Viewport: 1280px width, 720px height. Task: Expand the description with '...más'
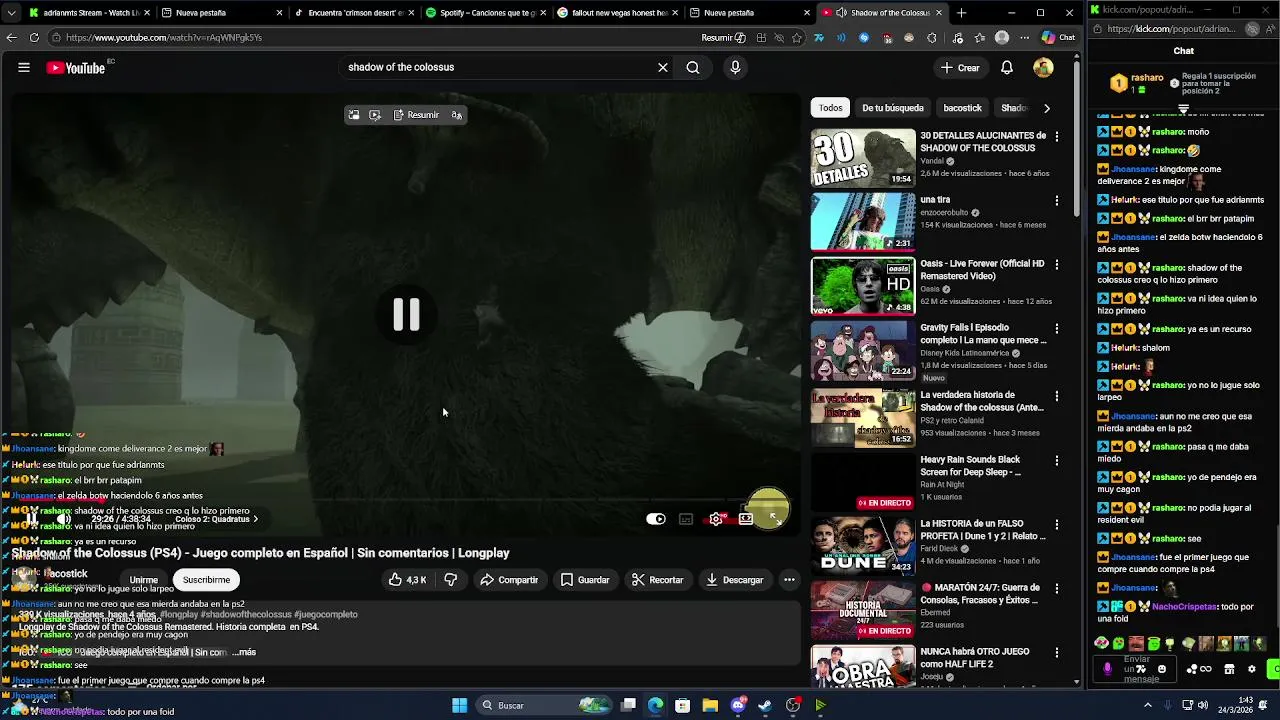click(244, 652)
